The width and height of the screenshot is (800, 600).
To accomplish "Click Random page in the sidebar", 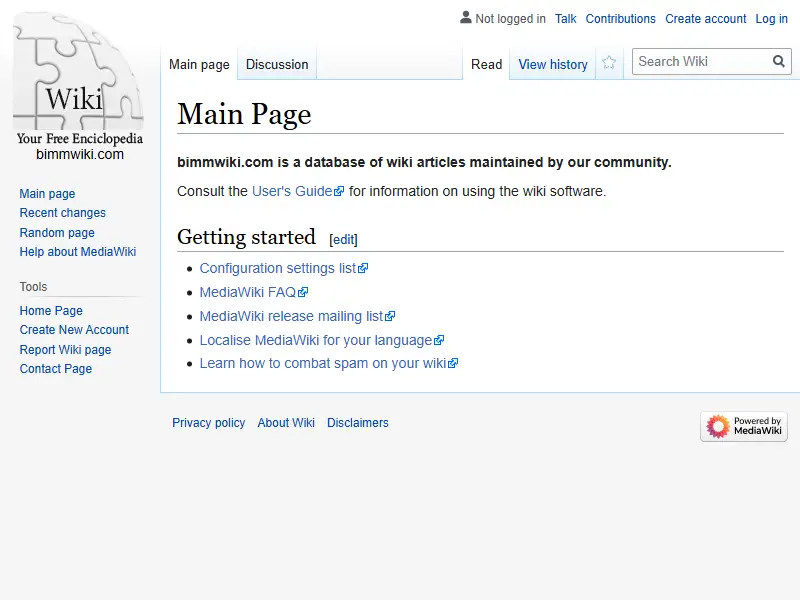I will (57, 233).
